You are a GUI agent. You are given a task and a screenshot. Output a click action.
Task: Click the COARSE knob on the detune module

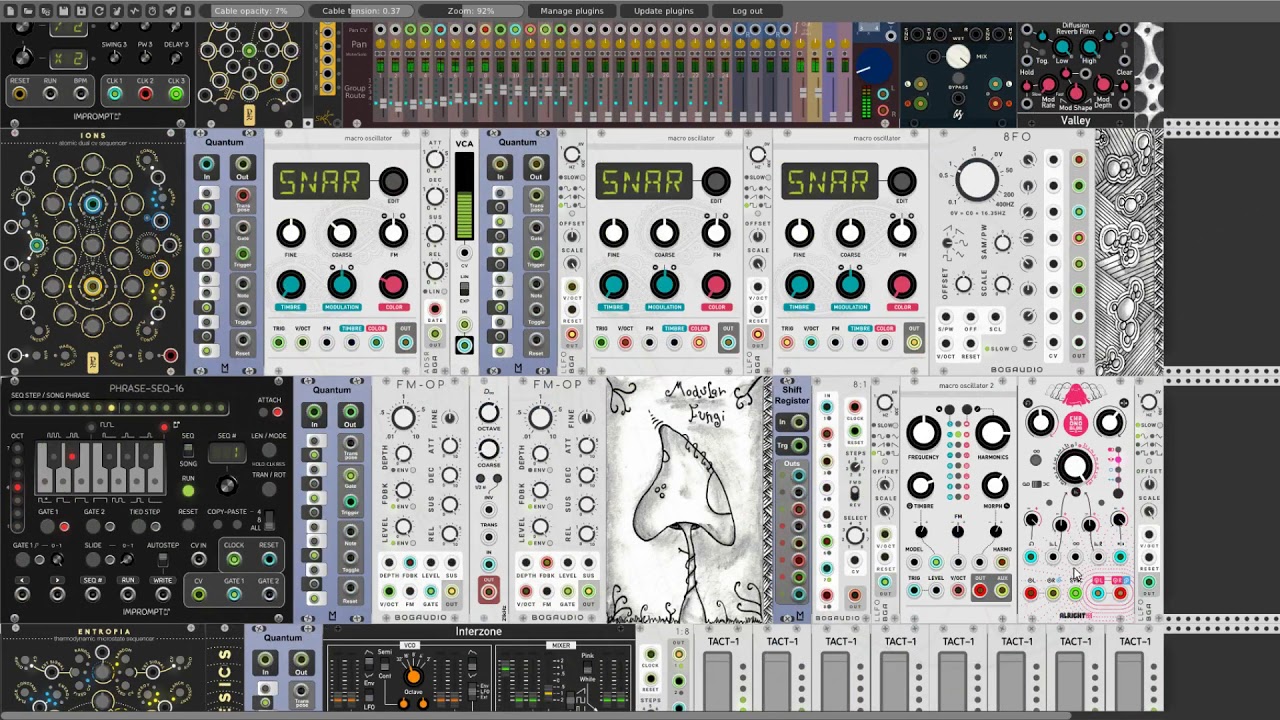tap(489, 447)
